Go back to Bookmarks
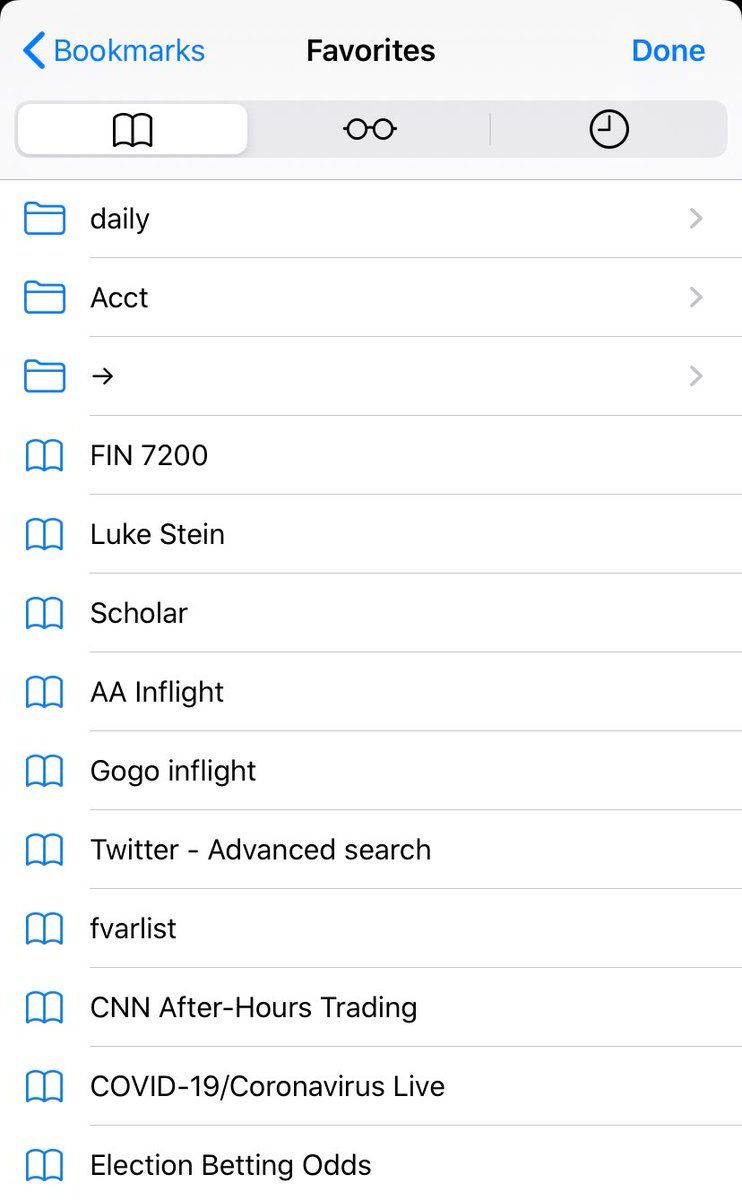The image size is (742, 1200). pos(114,51)
